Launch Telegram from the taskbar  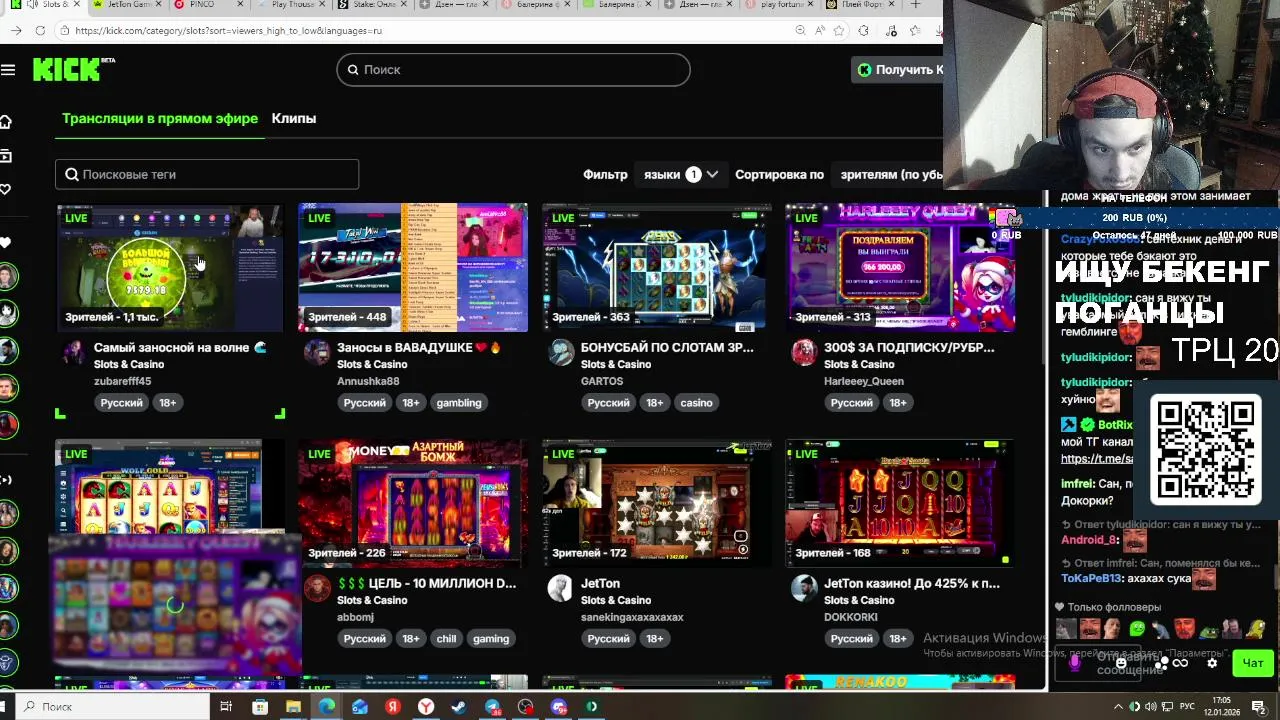493,707
